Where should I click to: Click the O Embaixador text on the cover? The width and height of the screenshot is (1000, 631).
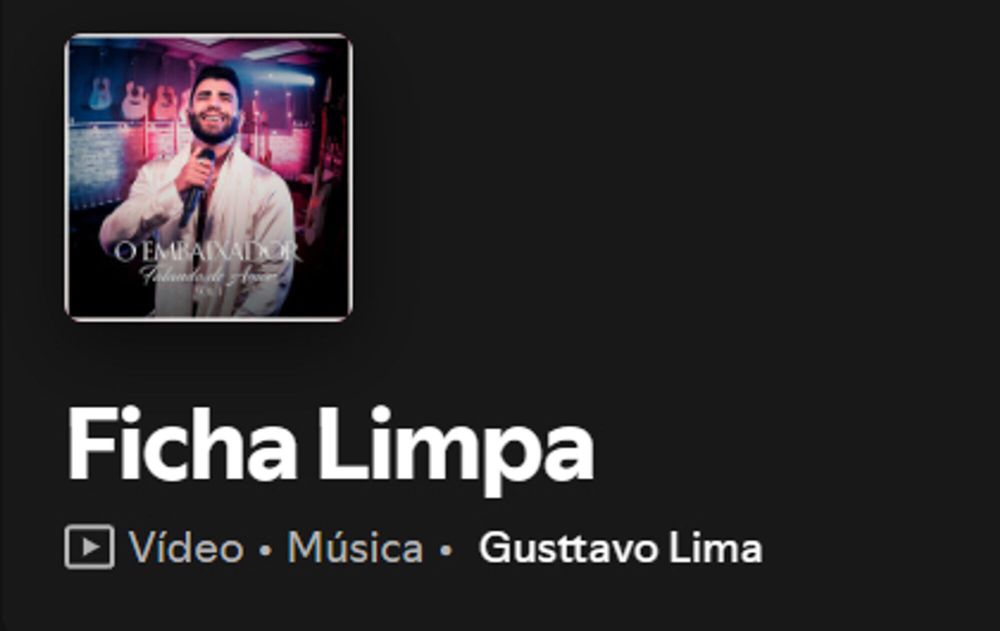(x=207, y=252)
